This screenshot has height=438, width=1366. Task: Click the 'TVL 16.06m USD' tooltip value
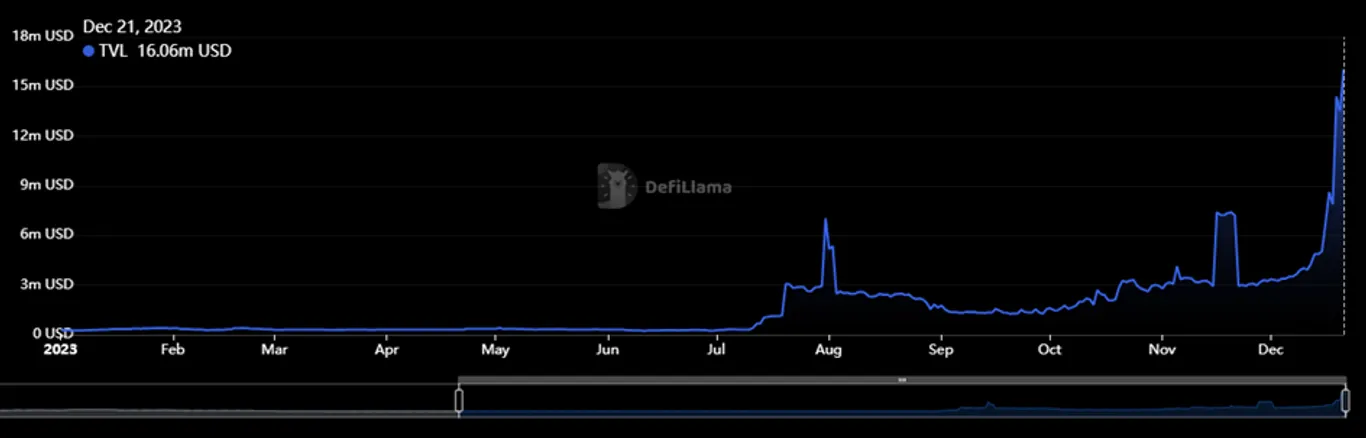click(x=165, y=51)
